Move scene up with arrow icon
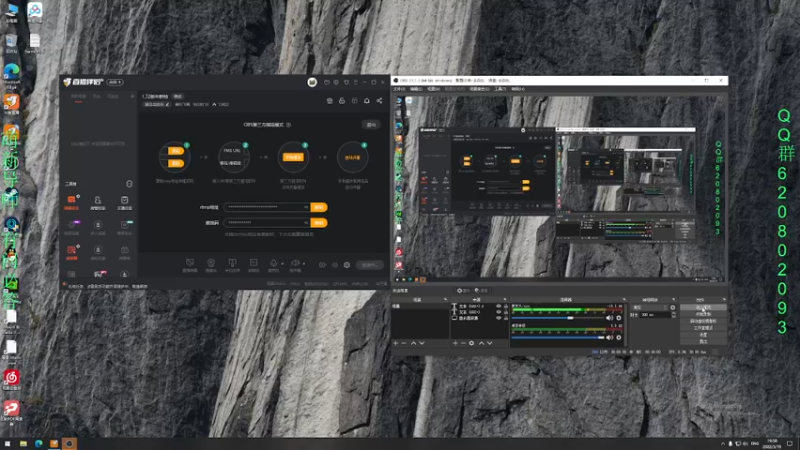800x450 pixels. [x=413, y=343]
